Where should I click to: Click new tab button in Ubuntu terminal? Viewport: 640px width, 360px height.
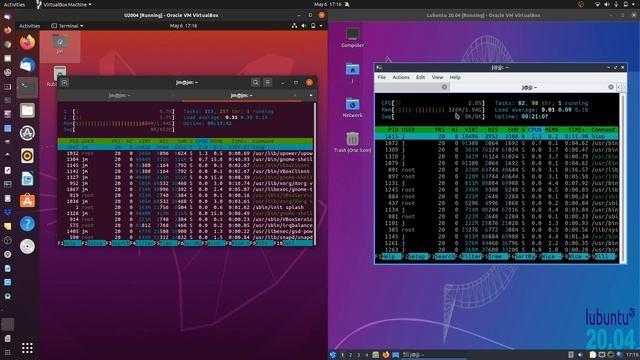(x=64, y=82)
